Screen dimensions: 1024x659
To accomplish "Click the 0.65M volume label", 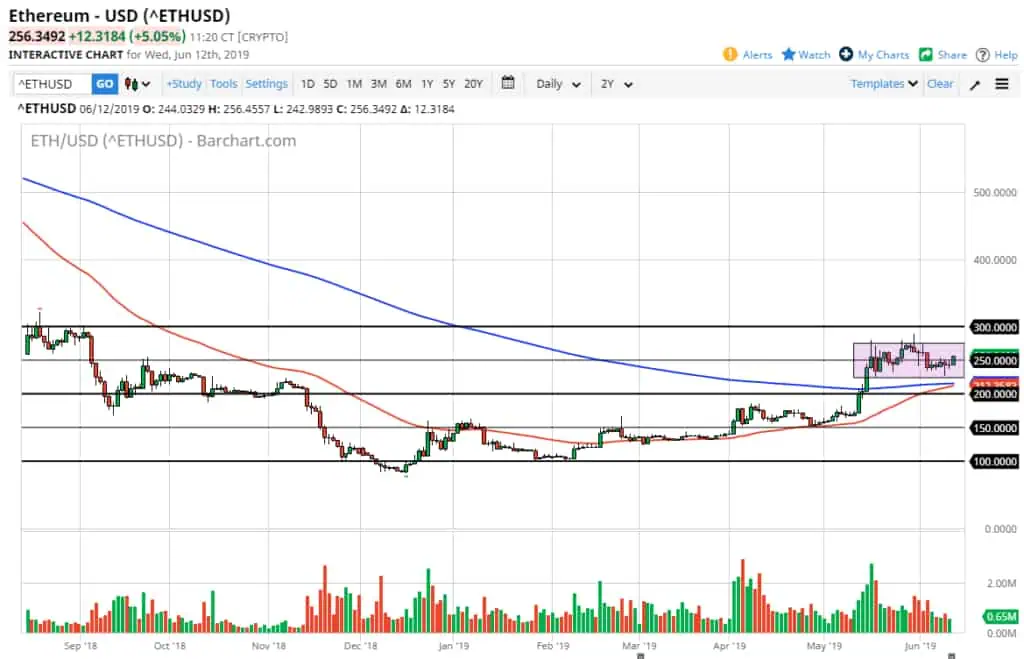I will point(1002,616).
